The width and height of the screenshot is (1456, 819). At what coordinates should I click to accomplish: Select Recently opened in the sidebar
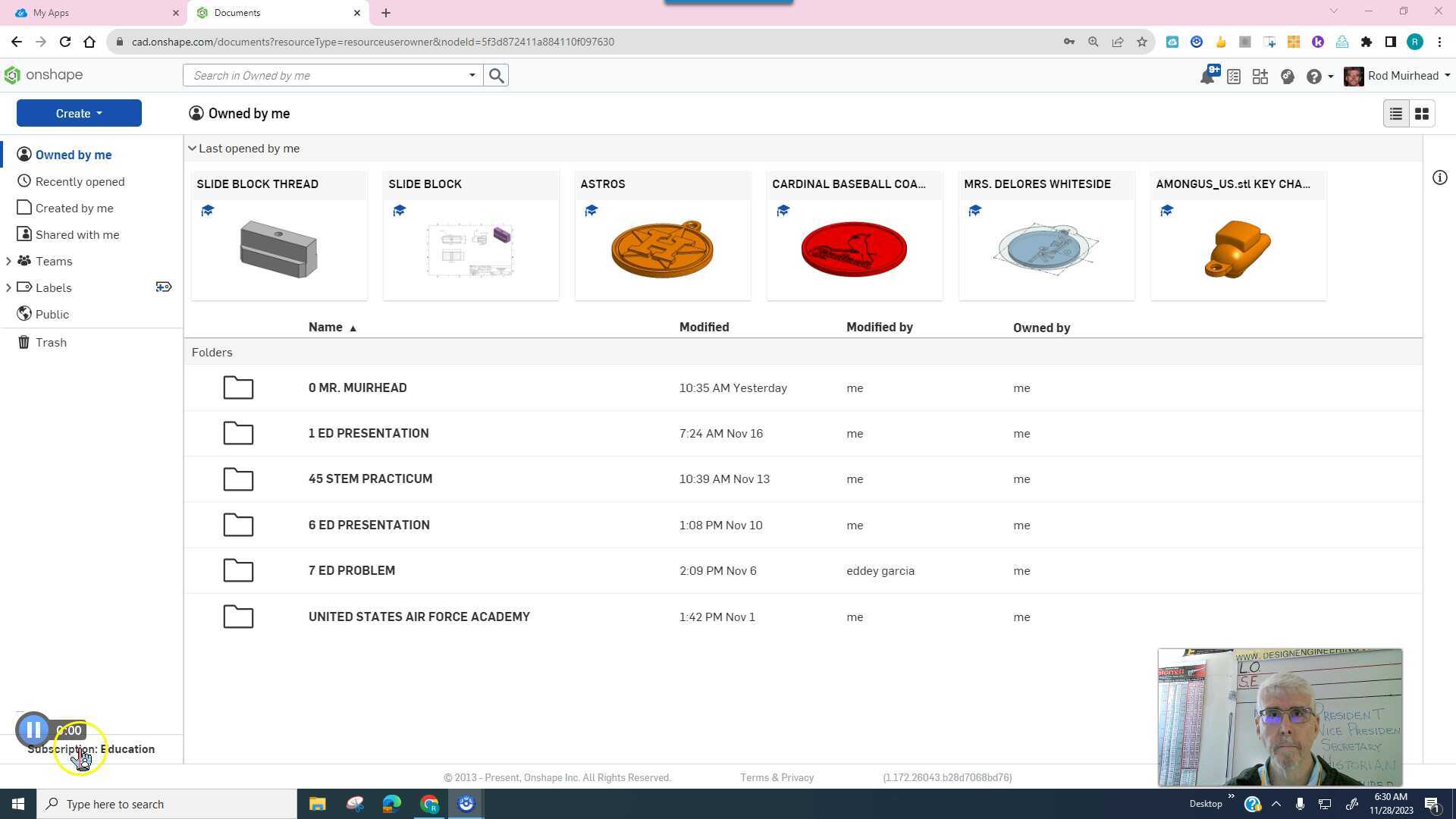80,181
